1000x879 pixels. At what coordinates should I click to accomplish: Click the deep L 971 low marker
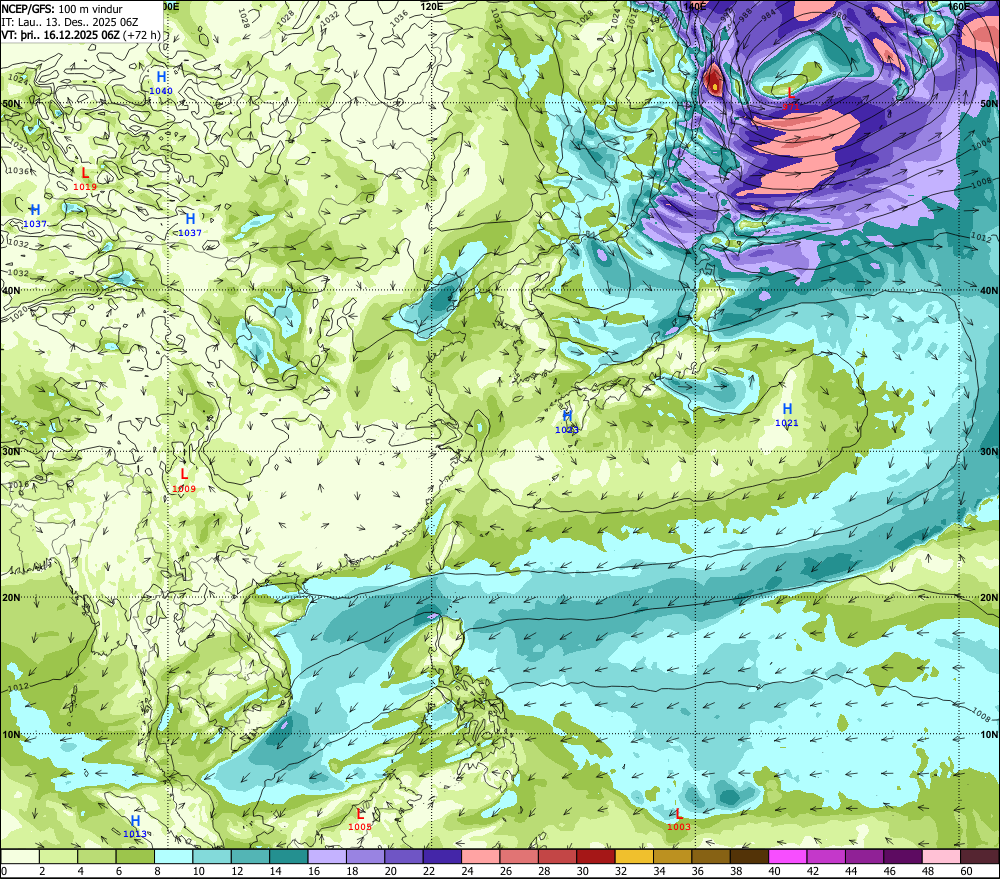(x=791, y=100)
